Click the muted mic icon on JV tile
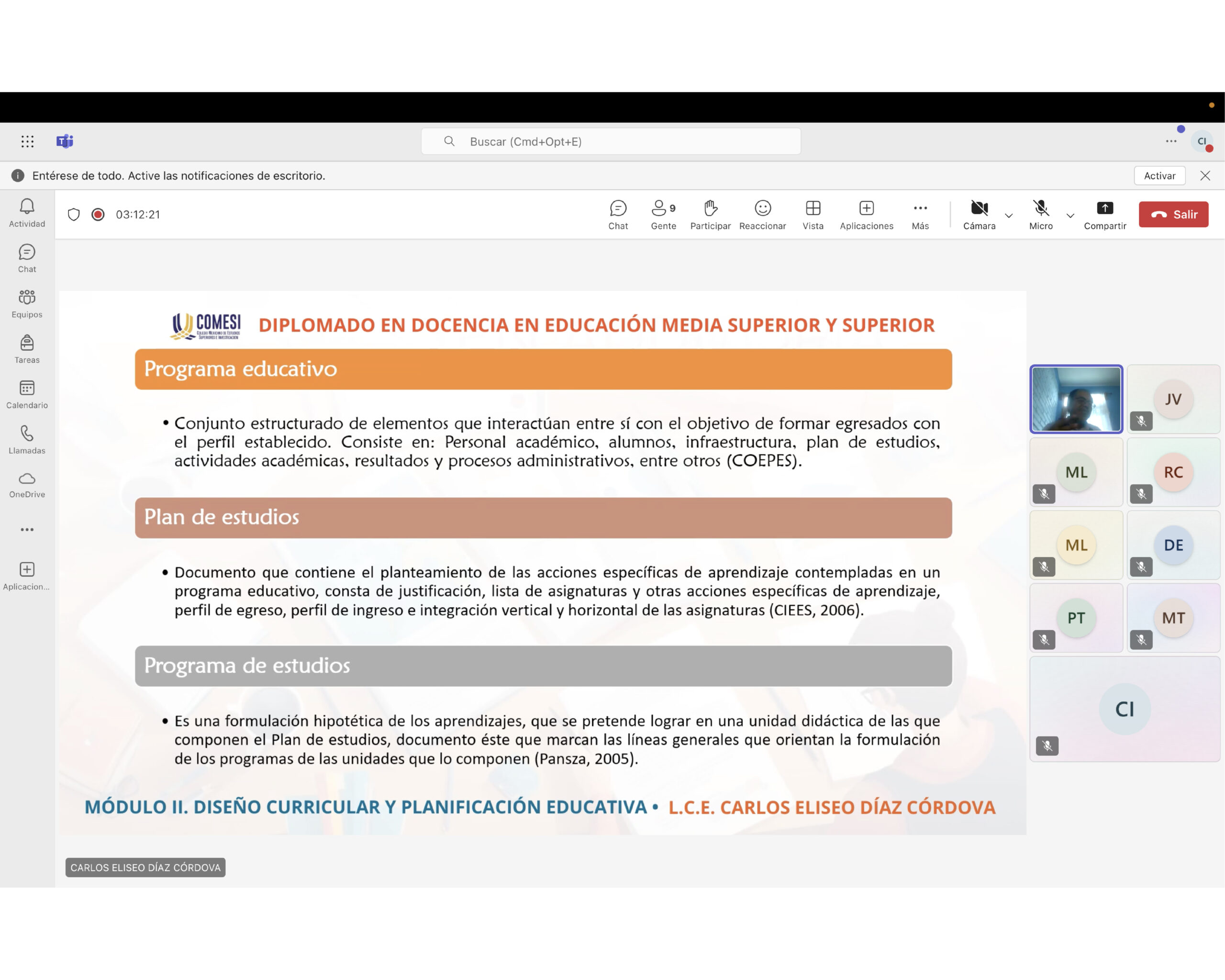Image resolution: width=1225 pixels, height=980 pixels. click(1141, 421)
